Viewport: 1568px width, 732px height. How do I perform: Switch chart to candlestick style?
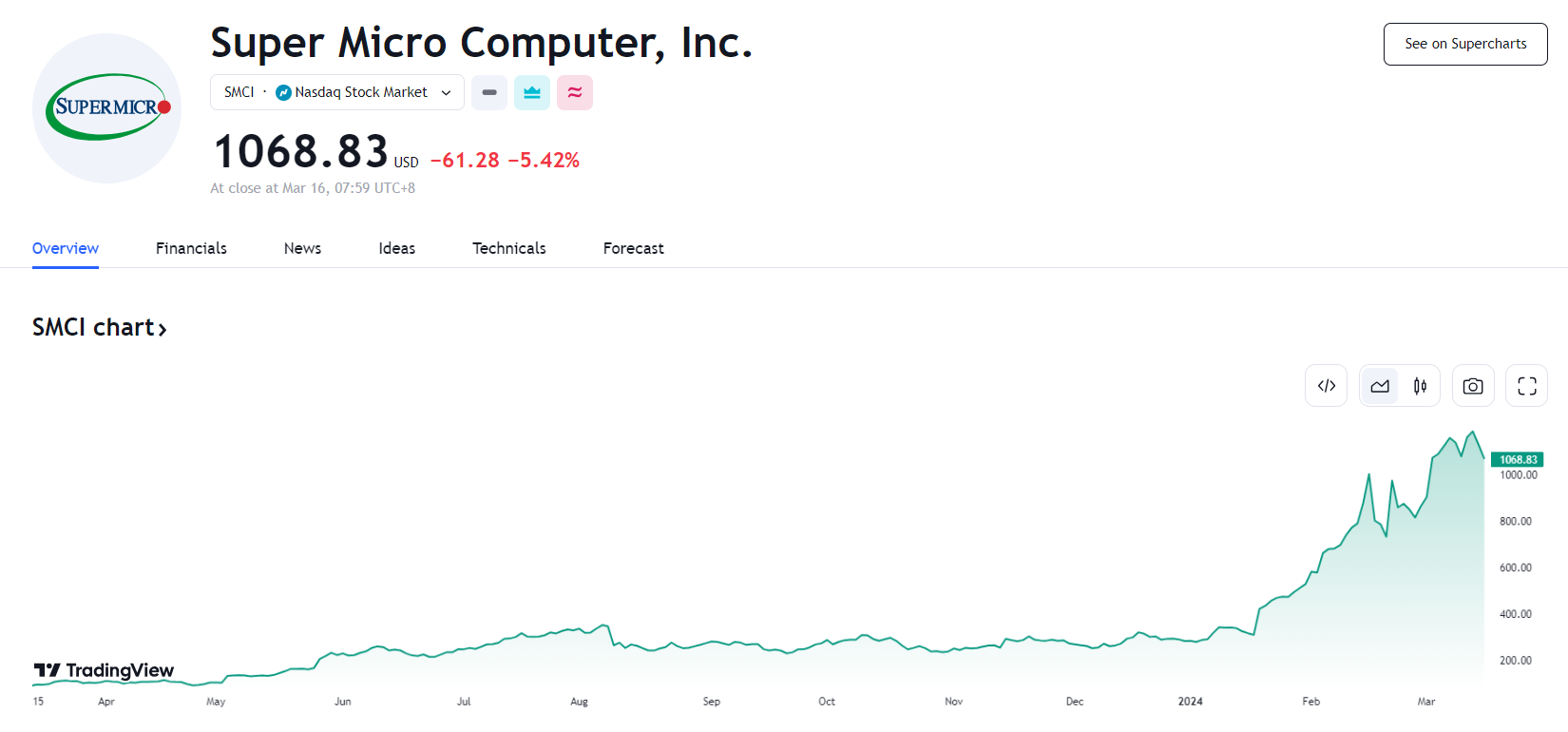[1420, 386]
